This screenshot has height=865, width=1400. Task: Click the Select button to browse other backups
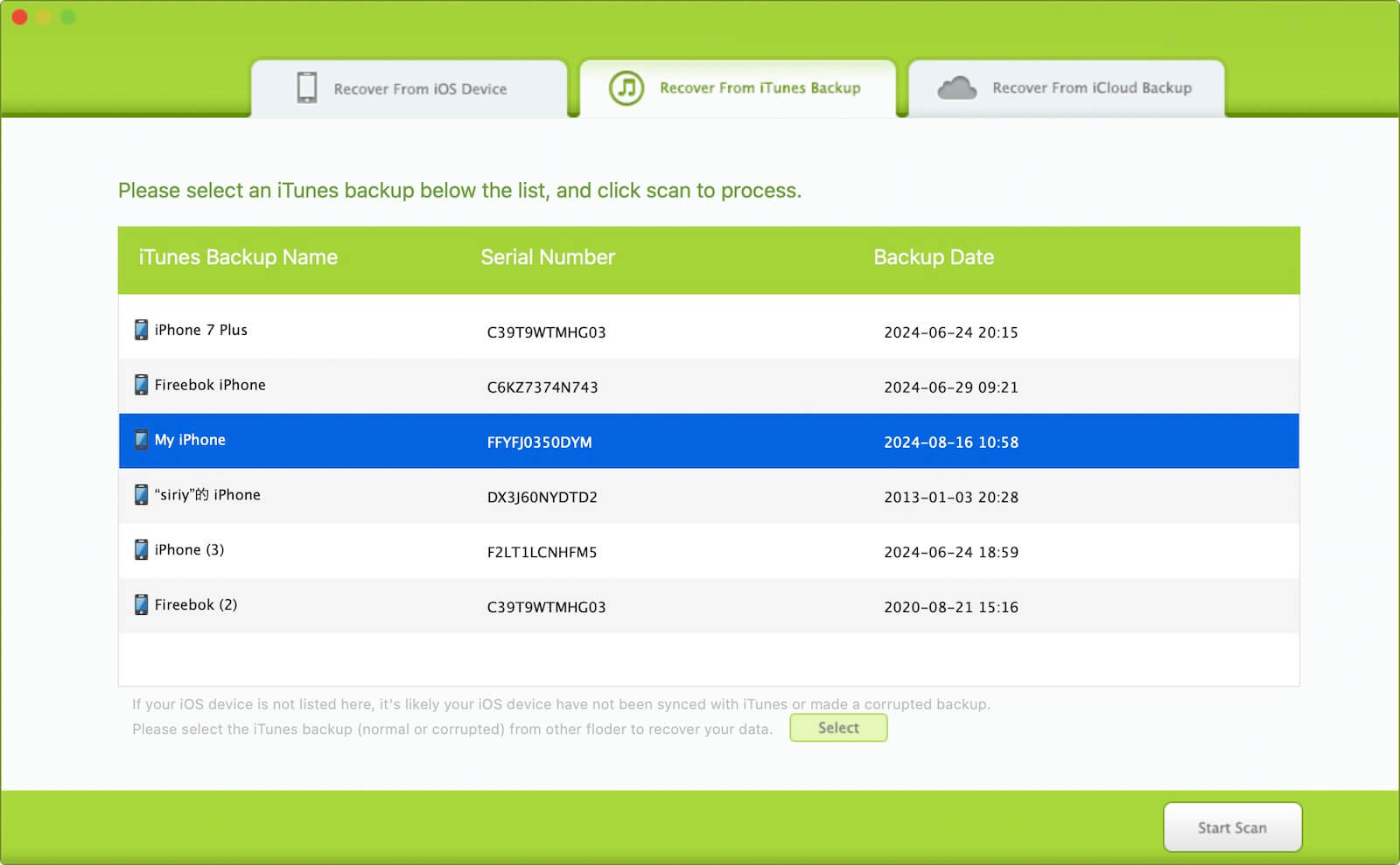coord(838,728)
